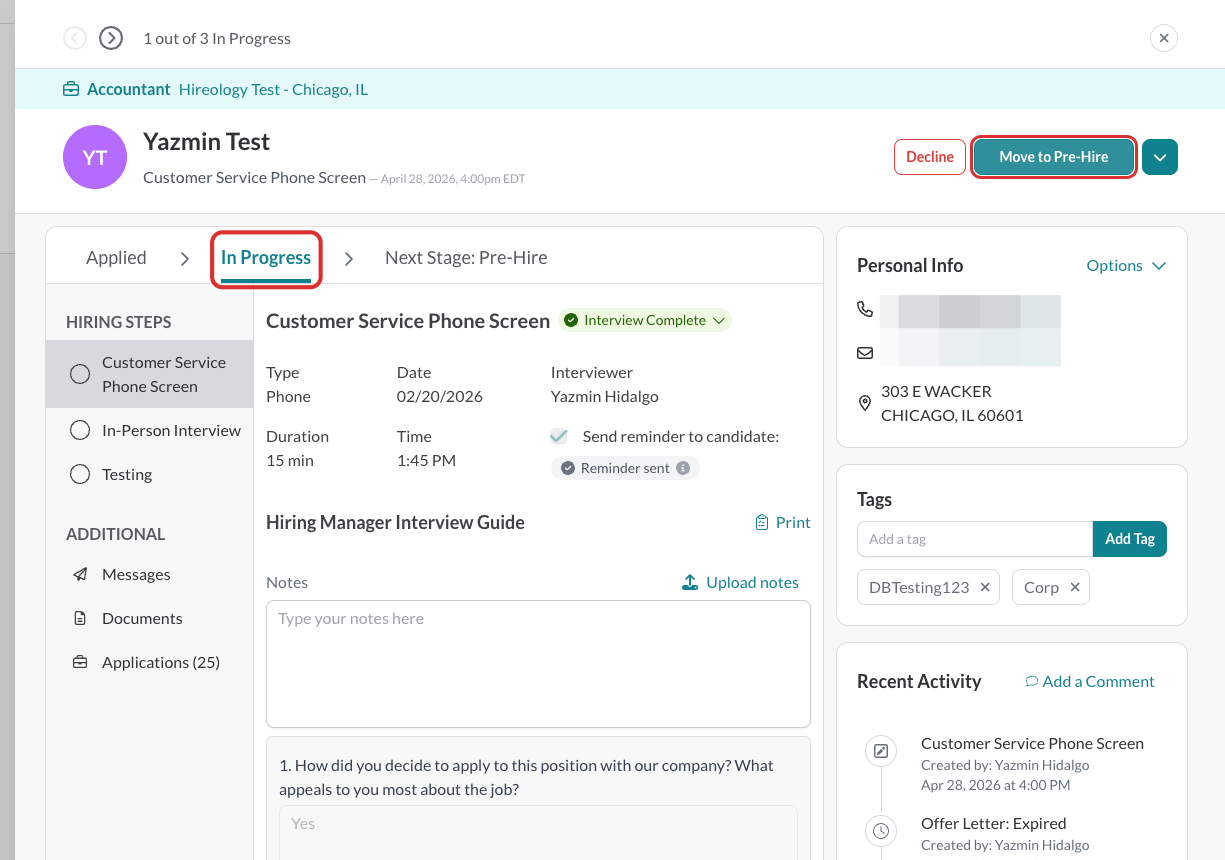
Task: Click the Date value 02/20/2026
Action: pos(440,396)
